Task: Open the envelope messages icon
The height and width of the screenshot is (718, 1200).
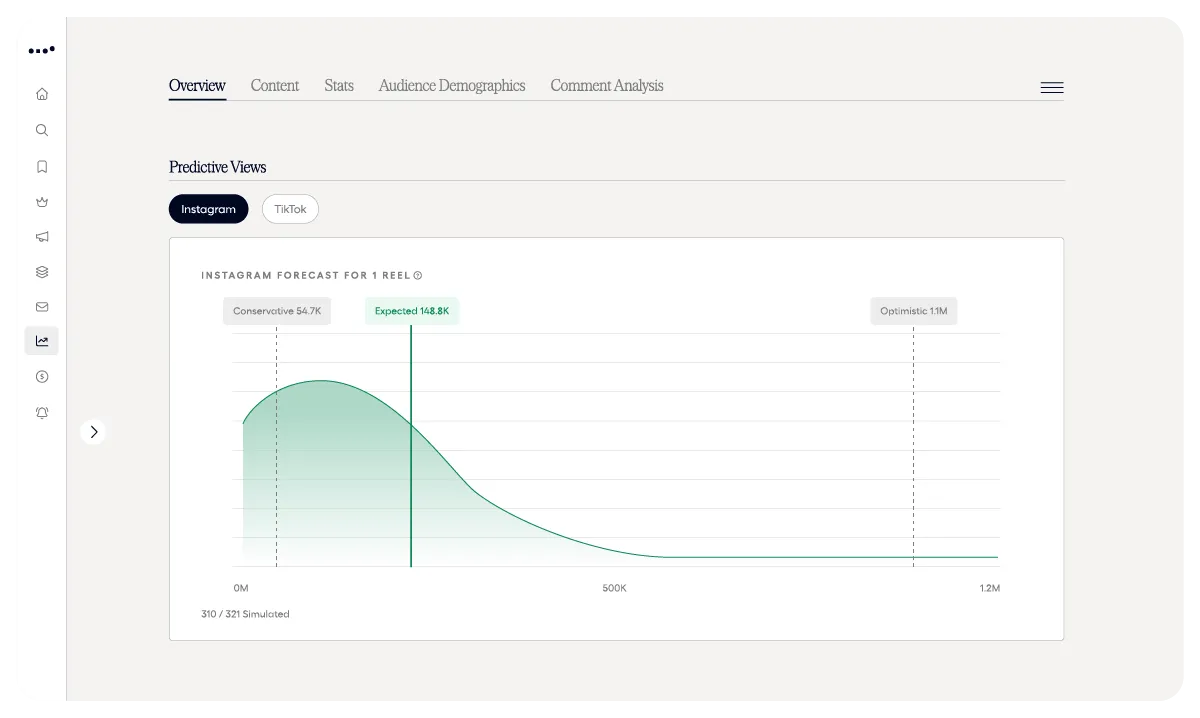Action: pyautogui.click(x=42, y=307)
